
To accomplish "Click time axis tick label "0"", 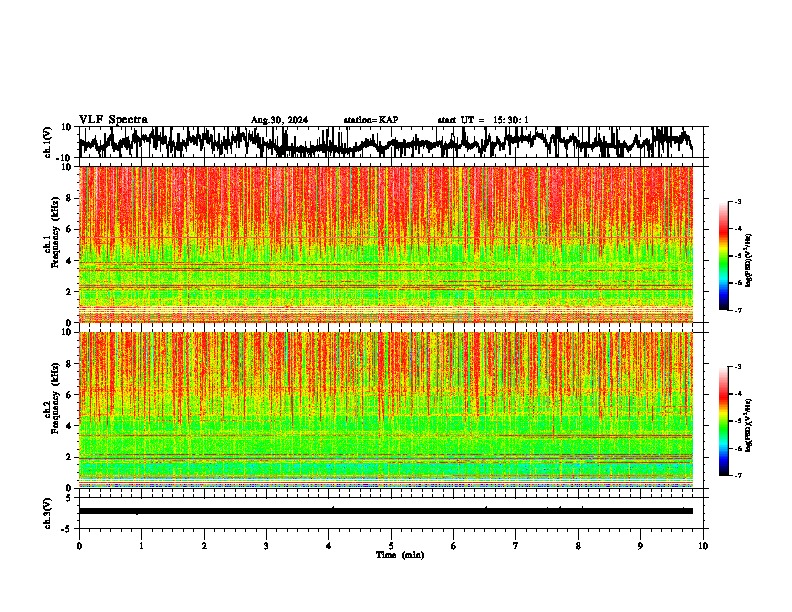I will tap(79, 546).
